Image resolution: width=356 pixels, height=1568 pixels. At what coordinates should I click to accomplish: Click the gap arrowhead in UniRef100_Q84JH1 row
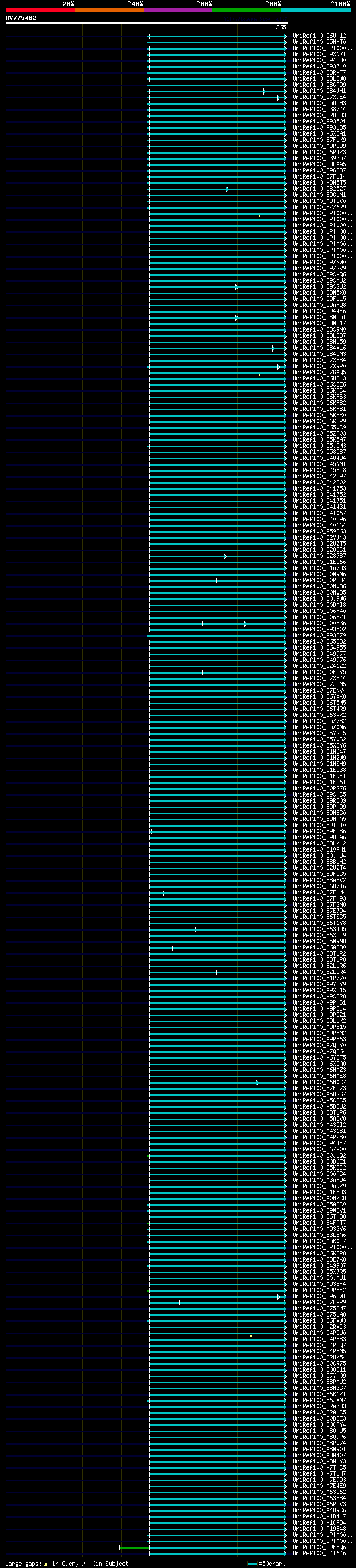264,91
